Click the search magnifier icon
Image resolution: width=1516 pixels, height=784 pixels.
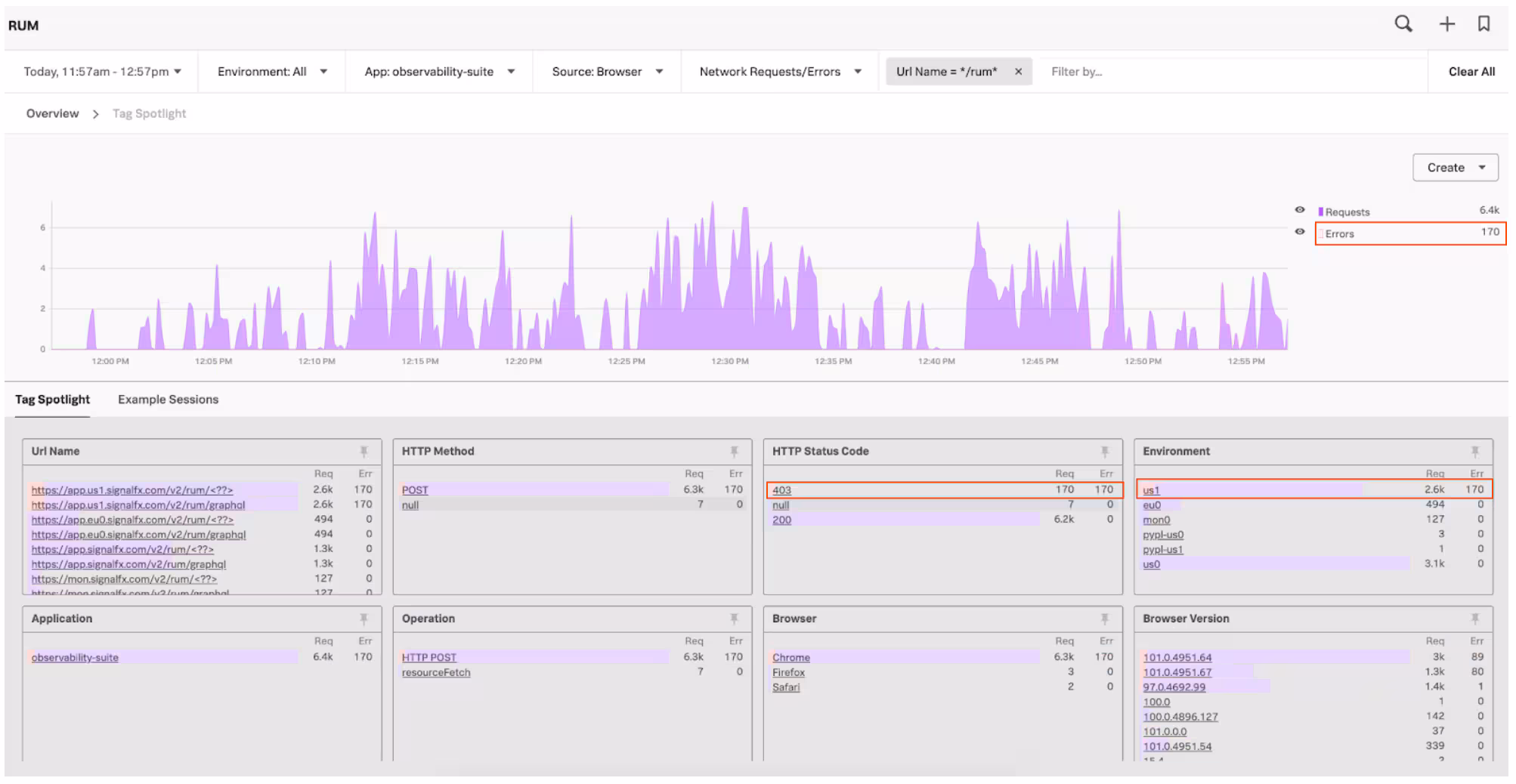[1403, 24]
